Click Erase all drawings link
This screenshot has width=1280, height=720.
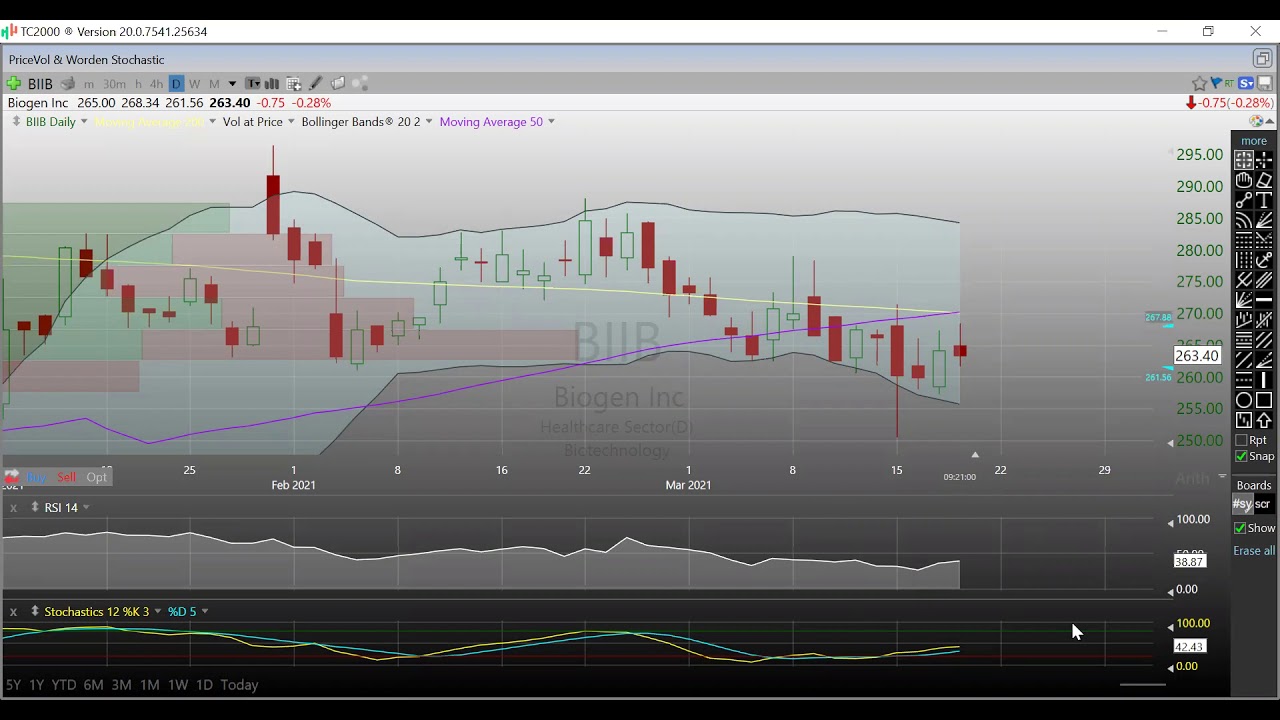[1254, 551]
